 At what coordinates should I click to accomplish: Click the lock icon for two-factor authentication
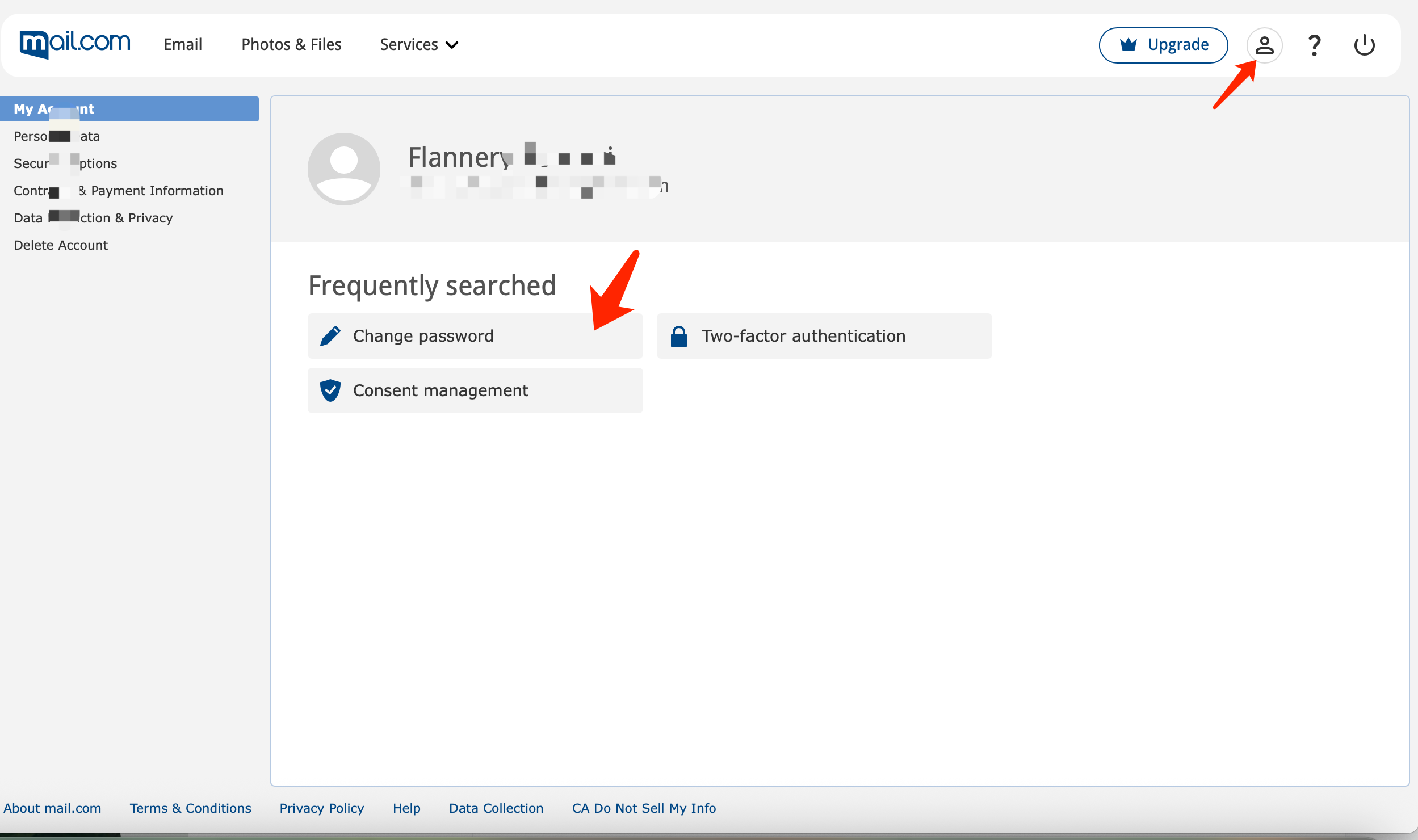point(679,336)
